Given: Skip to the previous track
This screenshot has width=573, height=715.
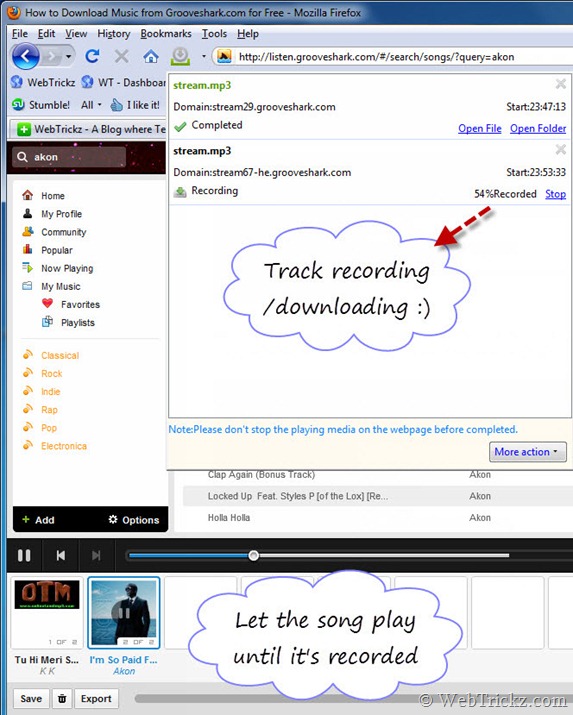Looking at the screenshot, I should click(61, 555).
